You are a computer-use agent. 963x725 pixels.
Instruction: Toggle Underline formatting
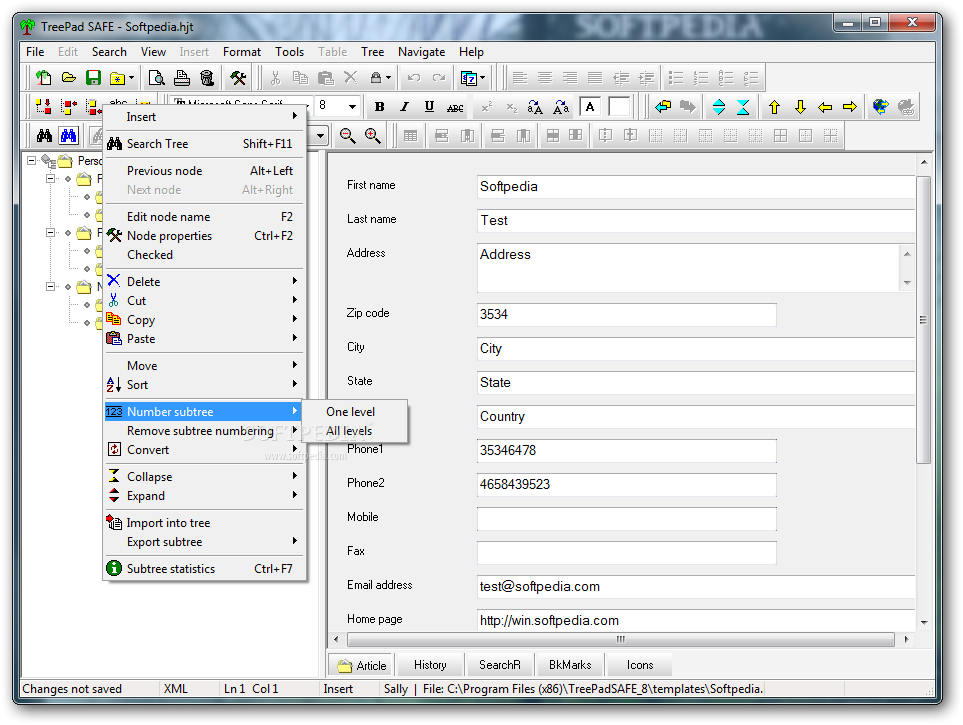429,107
